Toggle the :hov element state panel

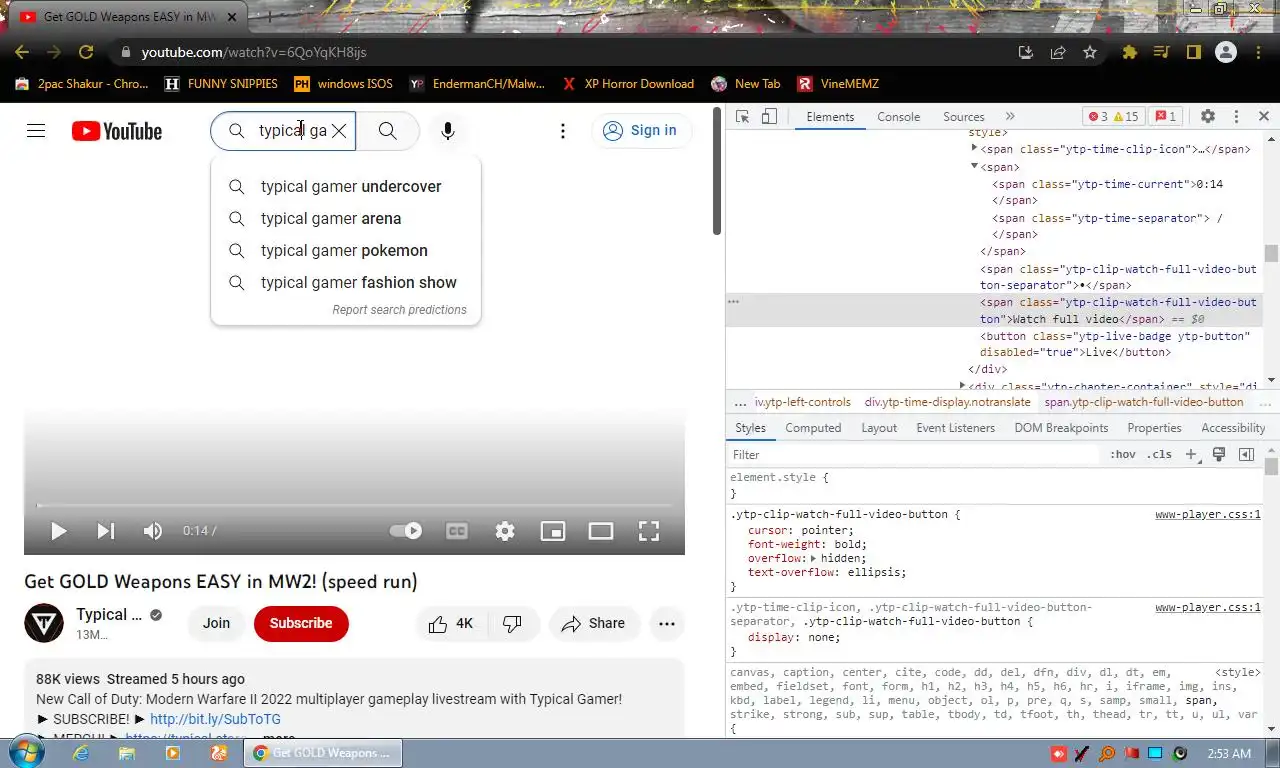point(1123,454)
